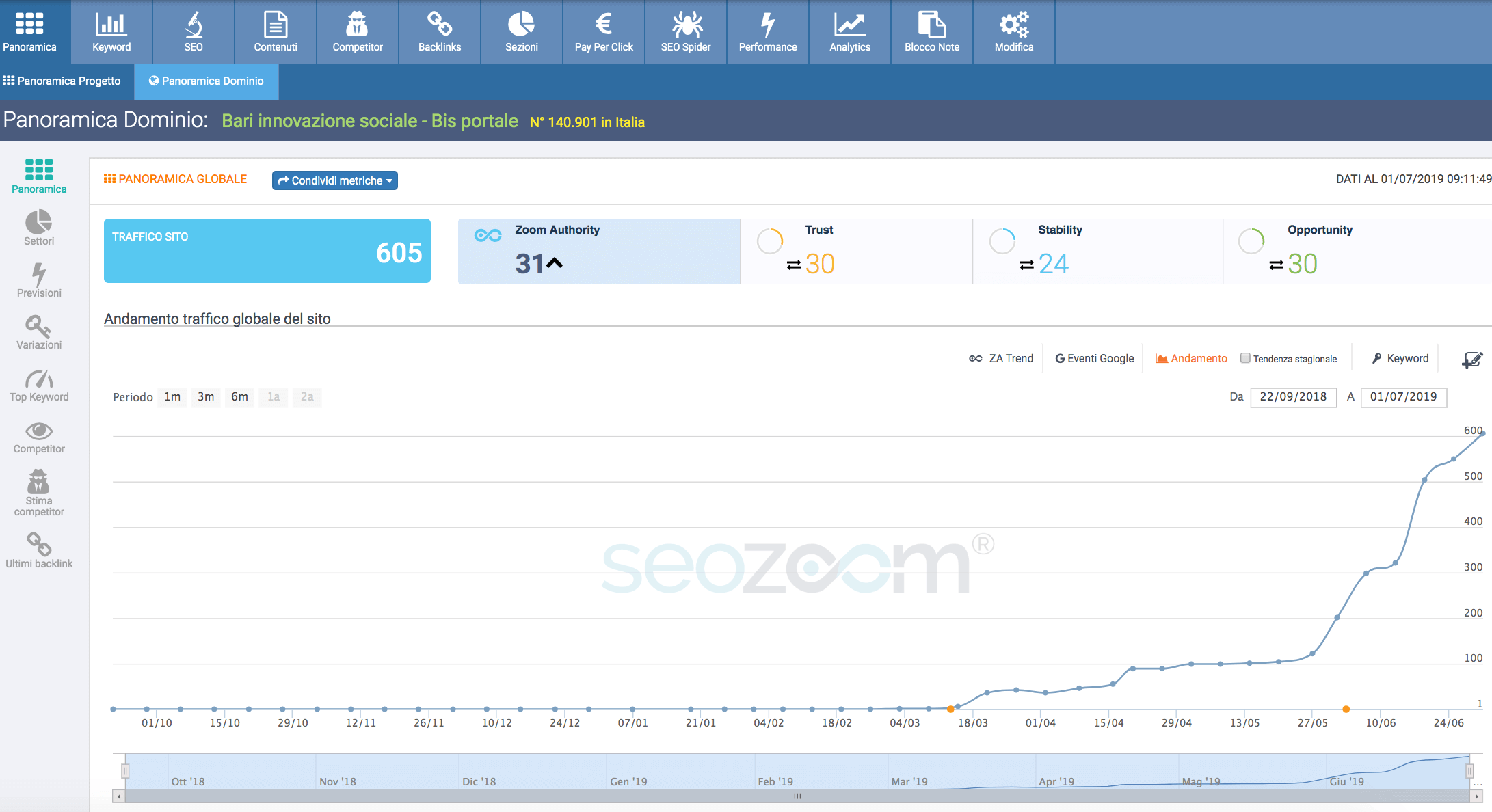Select the Previsioni sidebar item

pos(39,280)
